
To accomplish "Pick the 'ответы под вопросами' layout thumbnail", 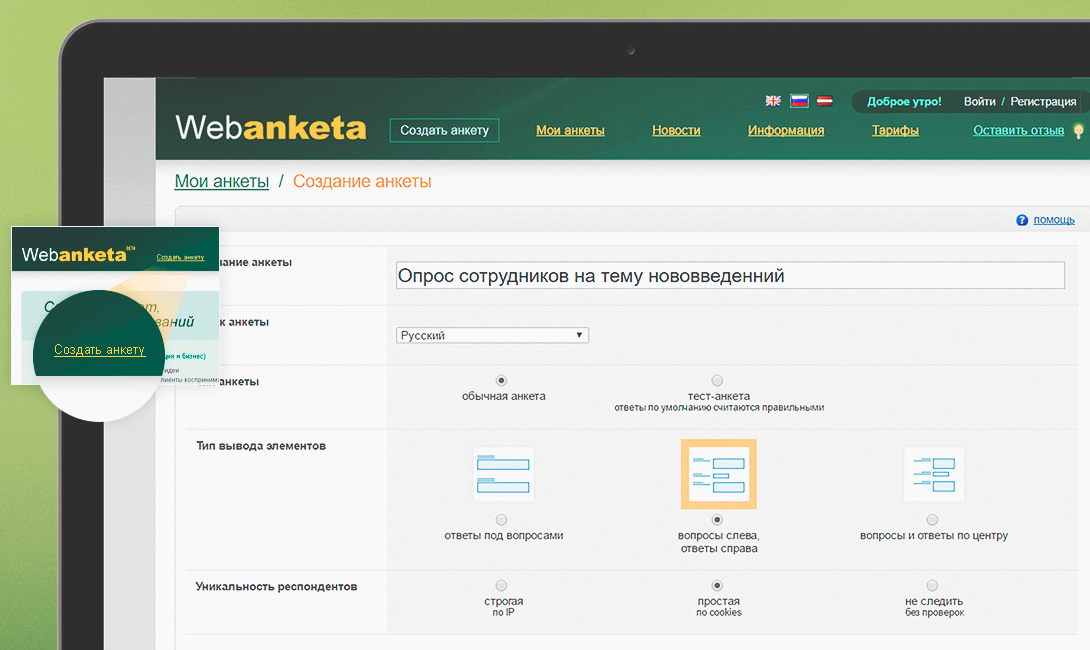I will pos(503,474).
